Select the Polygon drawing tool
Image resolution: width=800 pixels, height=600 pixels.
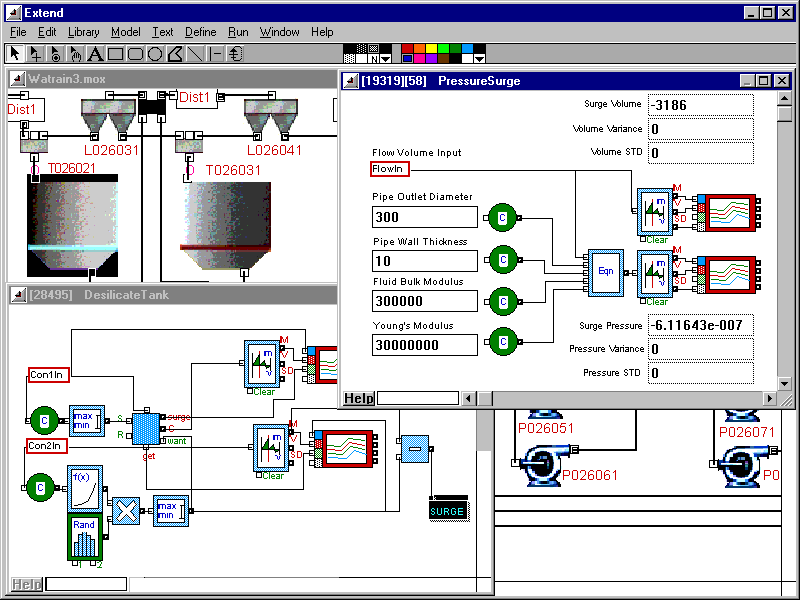pos(175,54)
